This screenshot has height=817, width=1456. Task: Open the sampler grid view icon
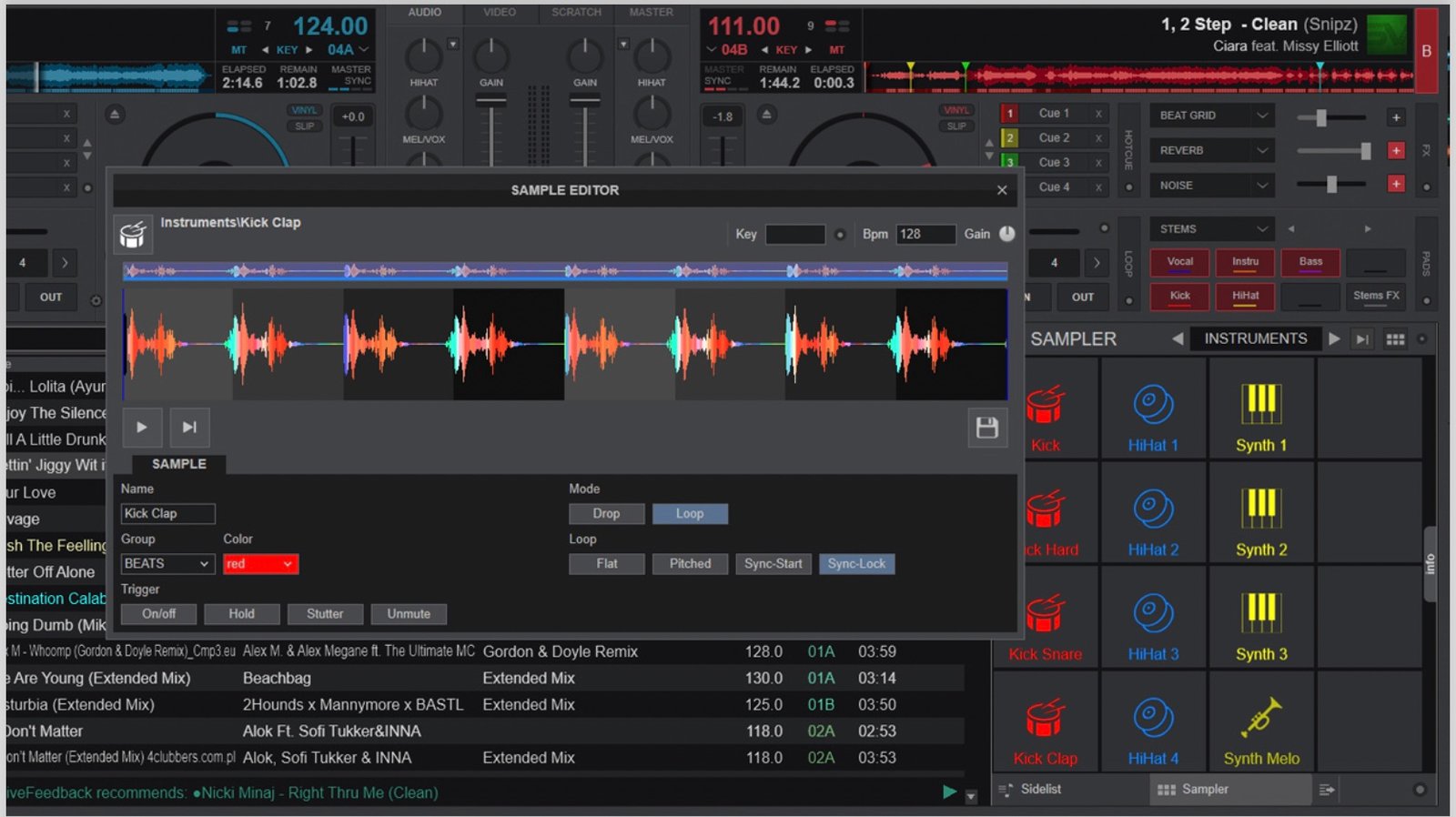point(1395,339)
